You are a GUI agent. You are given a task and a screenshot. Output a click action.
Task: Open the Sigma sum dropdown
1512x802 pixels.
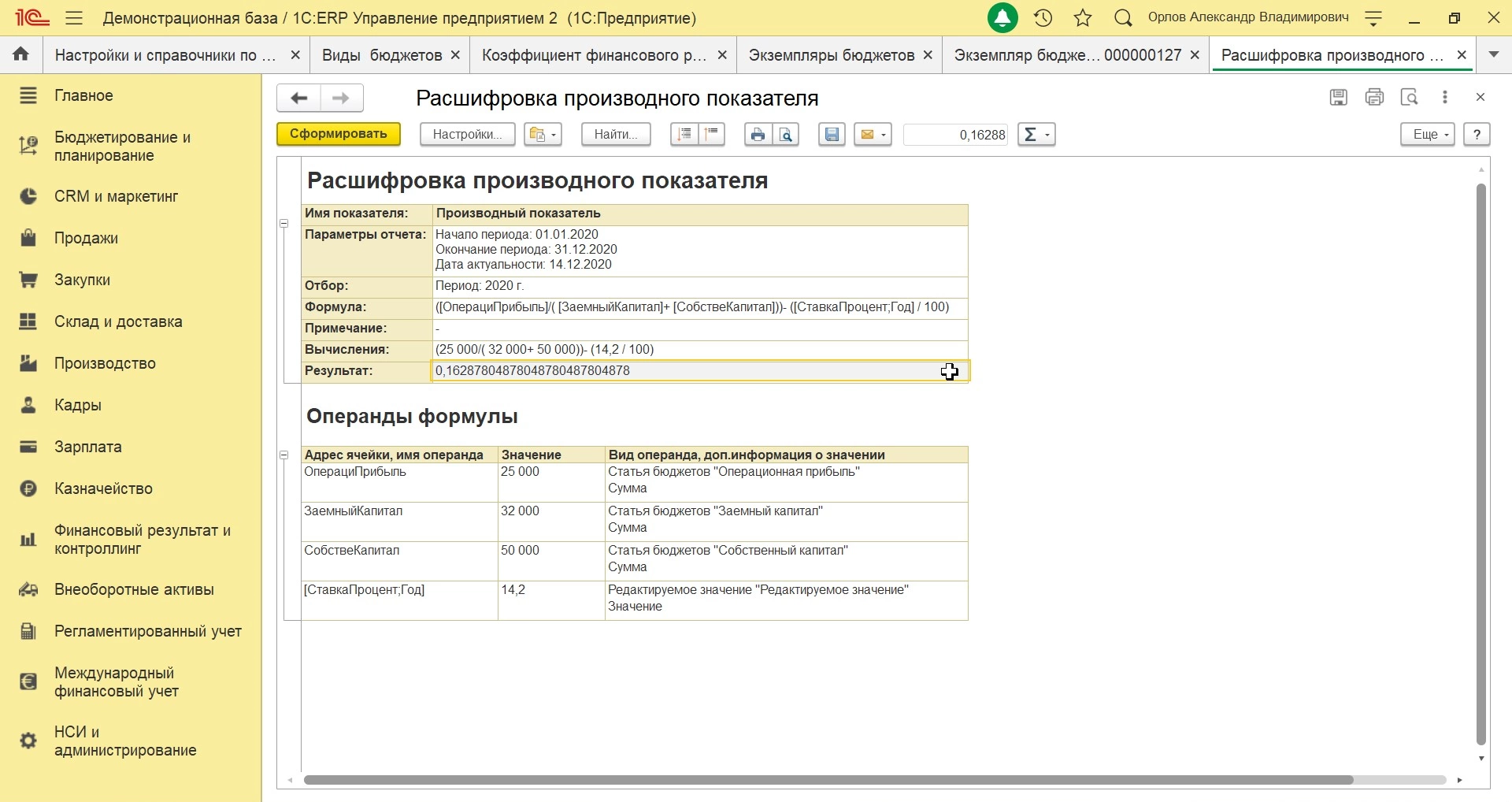click(1036, 135)
